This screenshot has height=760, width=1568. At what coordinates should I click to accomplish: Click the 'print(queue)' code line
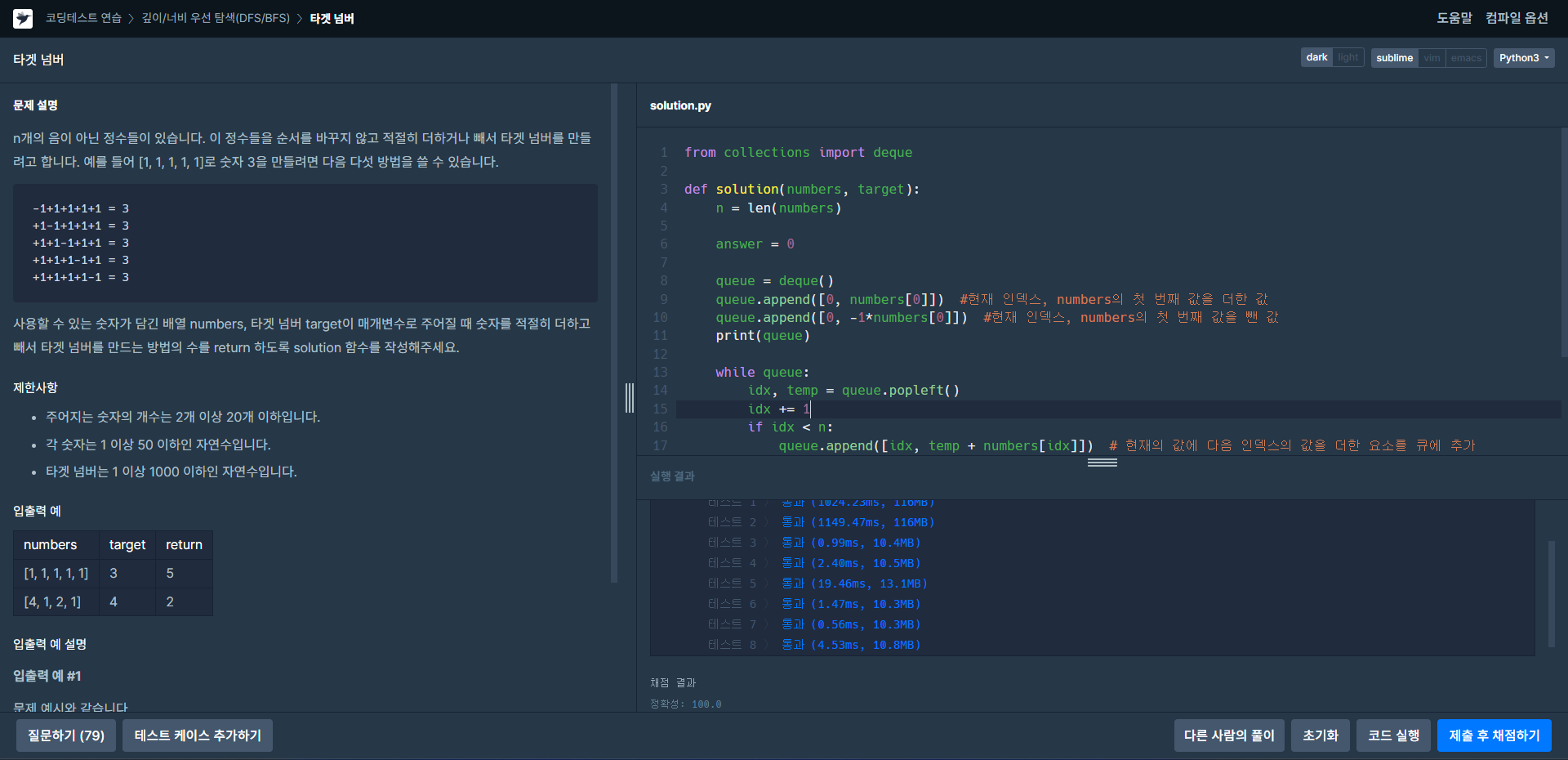coord(763,335)
